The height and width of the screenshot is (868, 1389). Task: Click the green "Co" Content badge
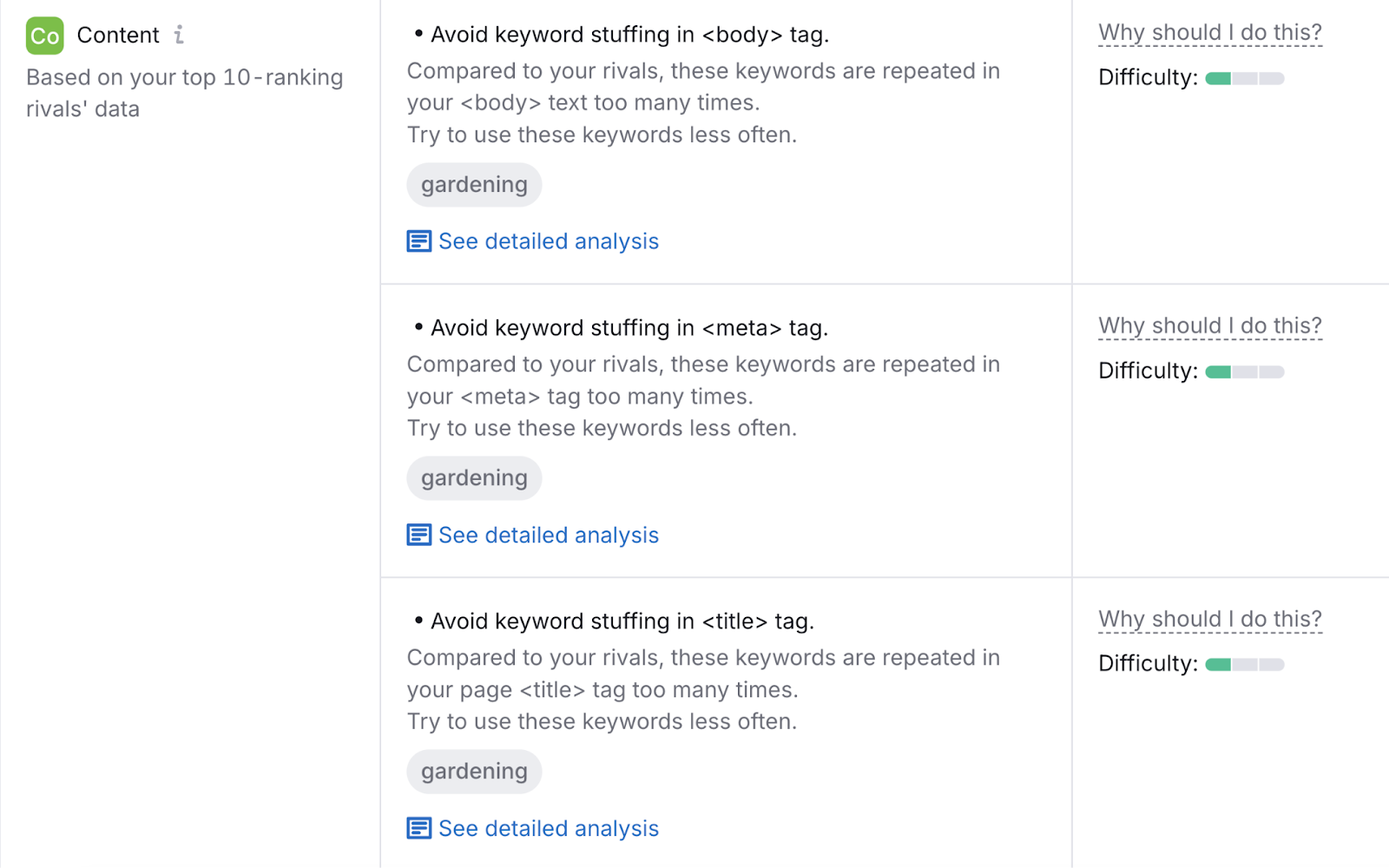[43, 36]
